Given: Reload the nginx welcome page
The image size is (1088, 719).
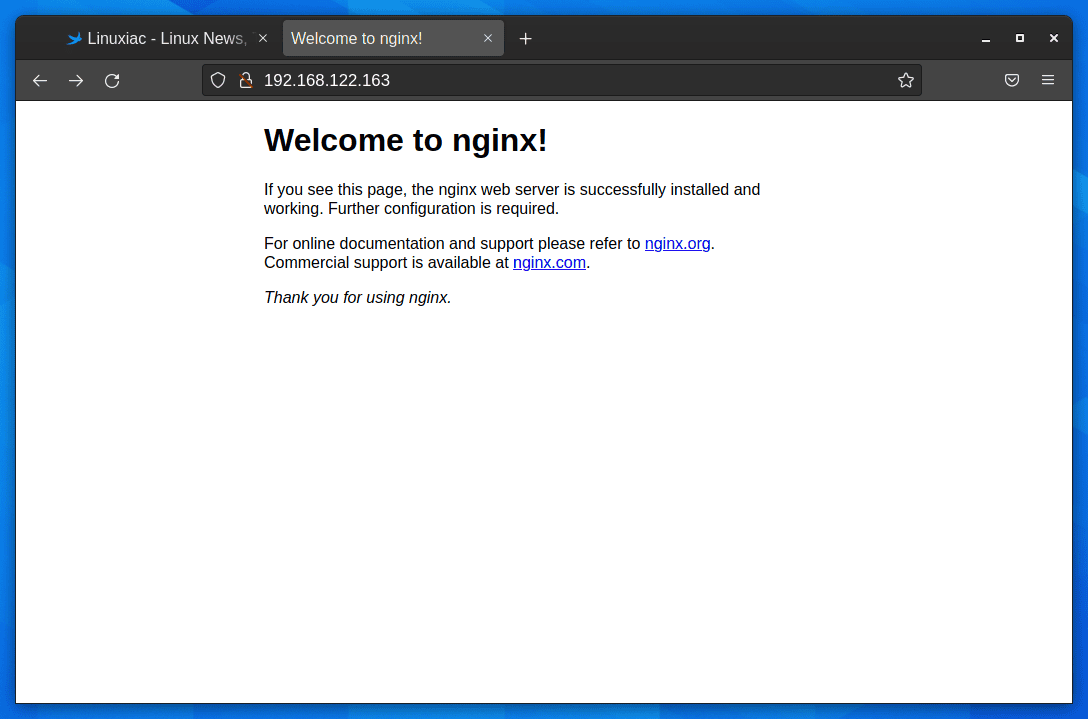Looking at the screenshot, I should [x=112, y=80].
